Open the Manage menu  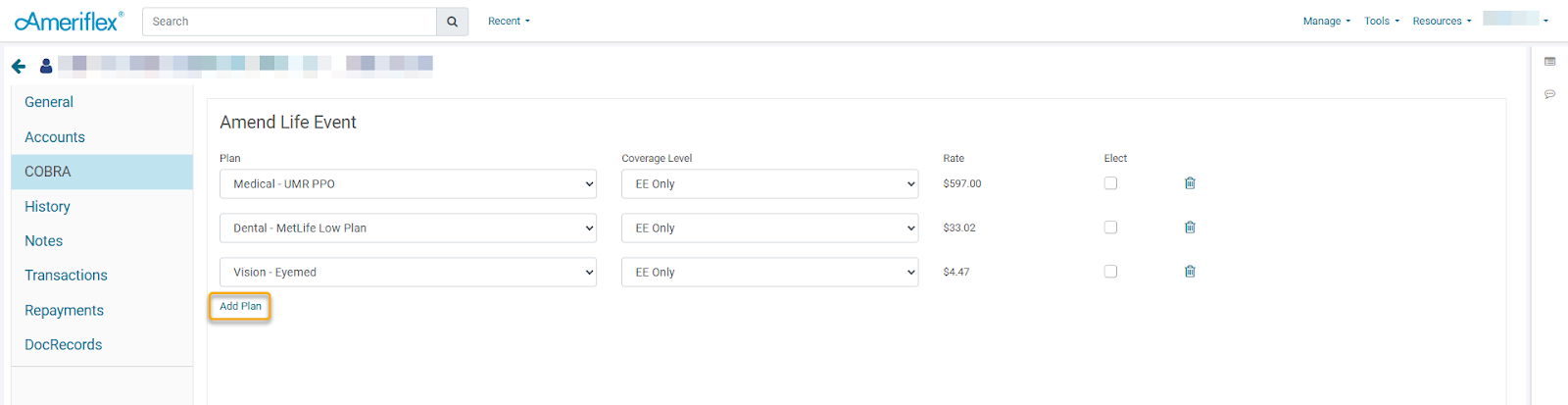(x=1326, y=22)
